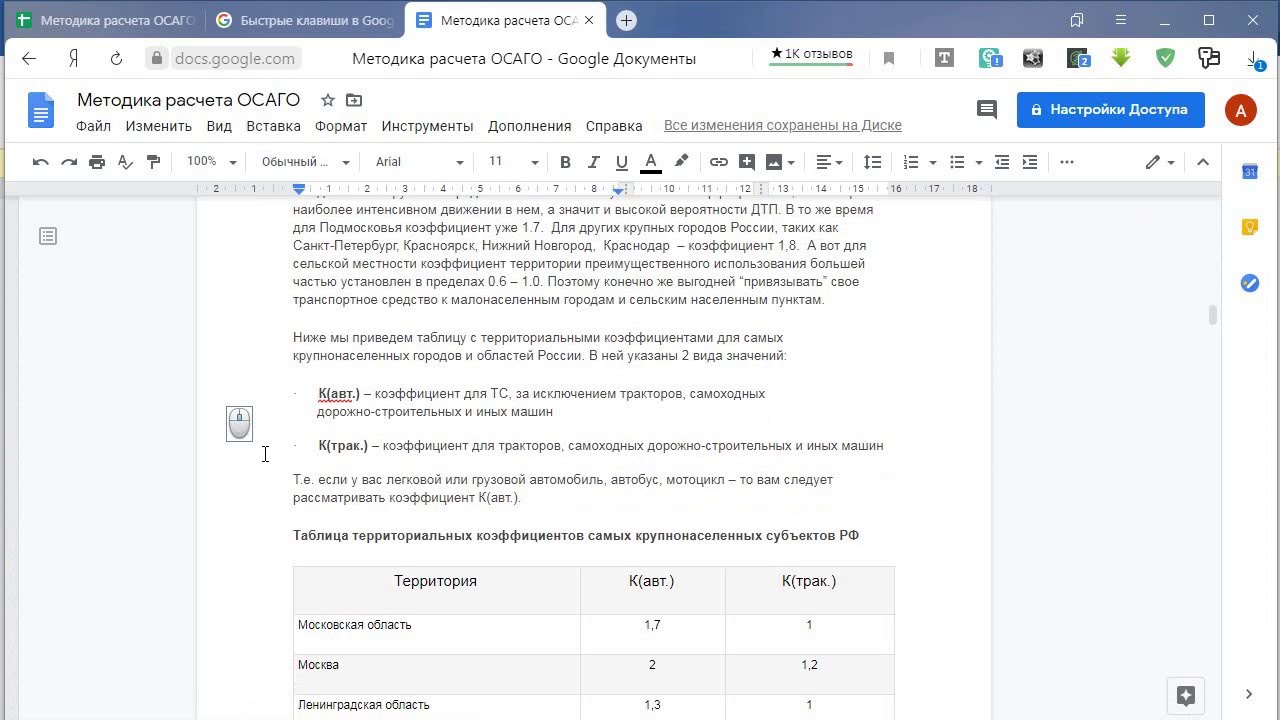Open the comment history icon
1280x720 pixels.
986,110
